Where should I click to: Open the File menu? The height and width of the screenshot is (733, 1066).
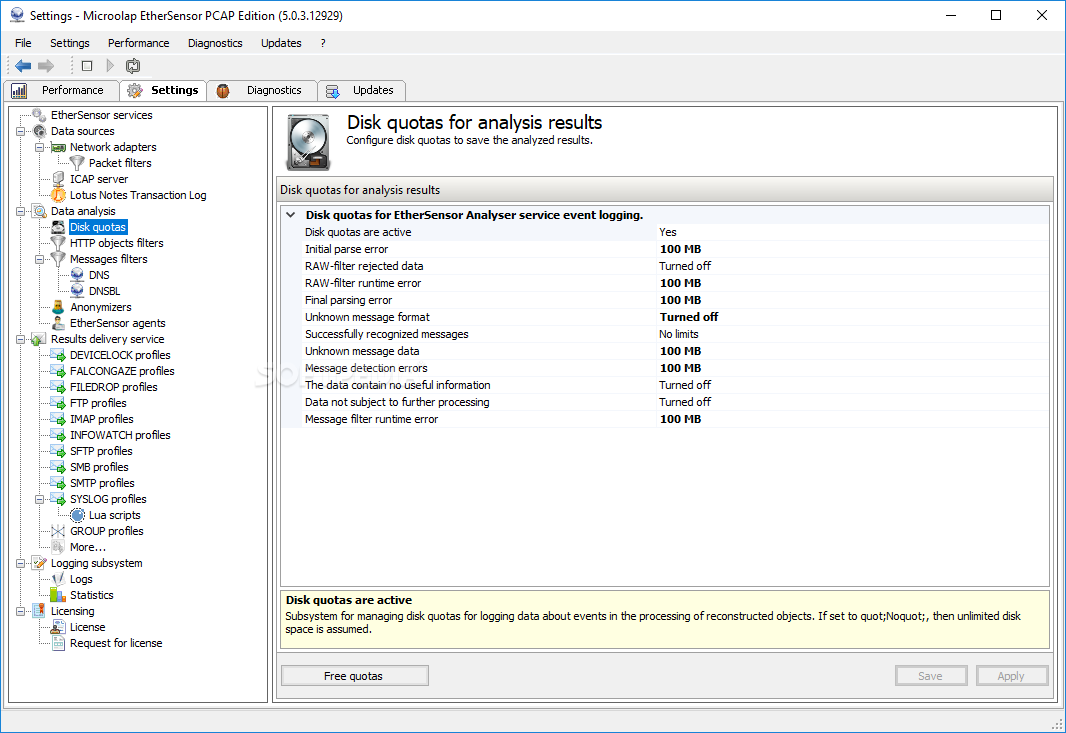pos(23,43)
